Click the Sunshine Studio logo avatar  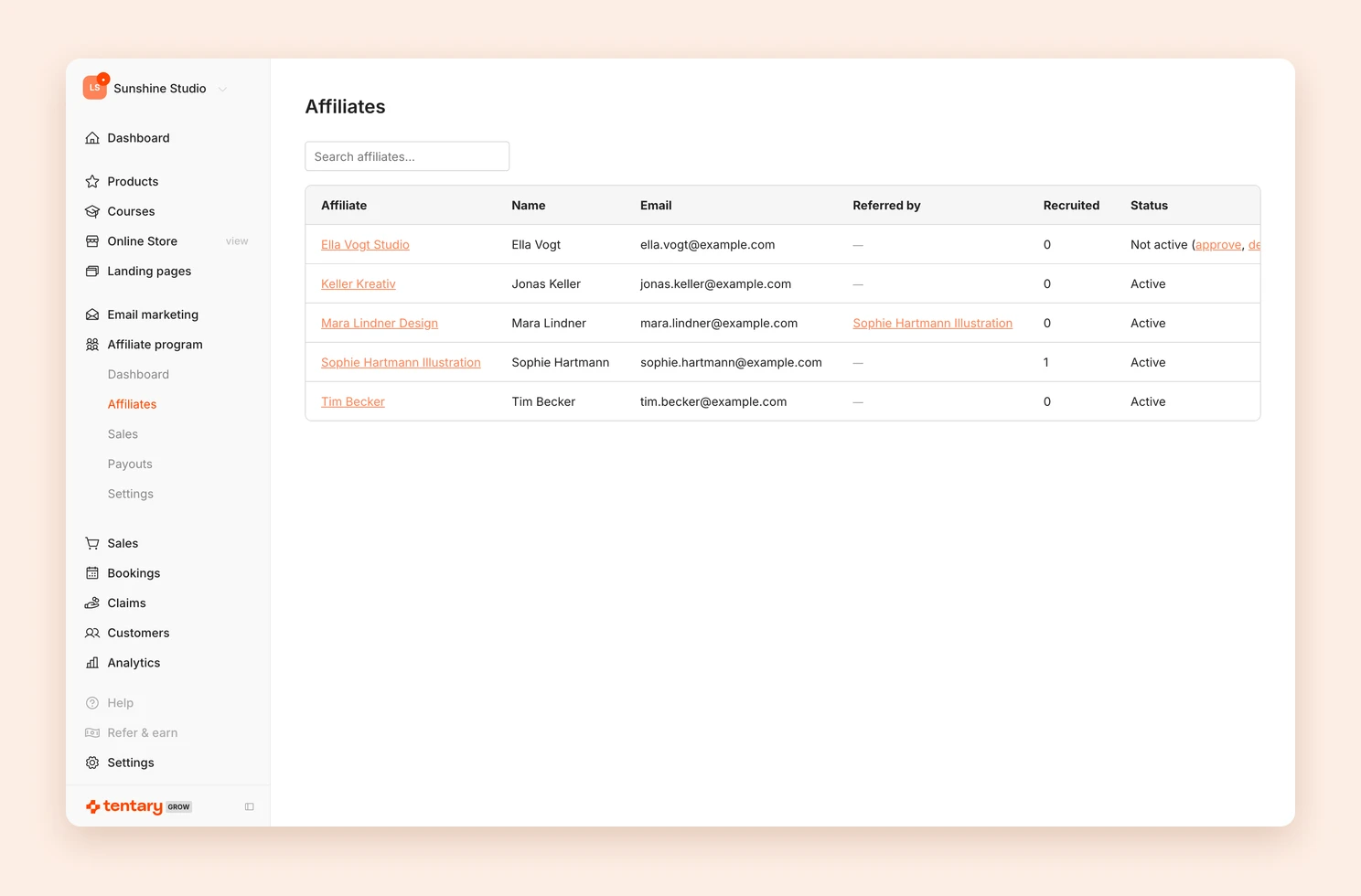click(95, 88)
